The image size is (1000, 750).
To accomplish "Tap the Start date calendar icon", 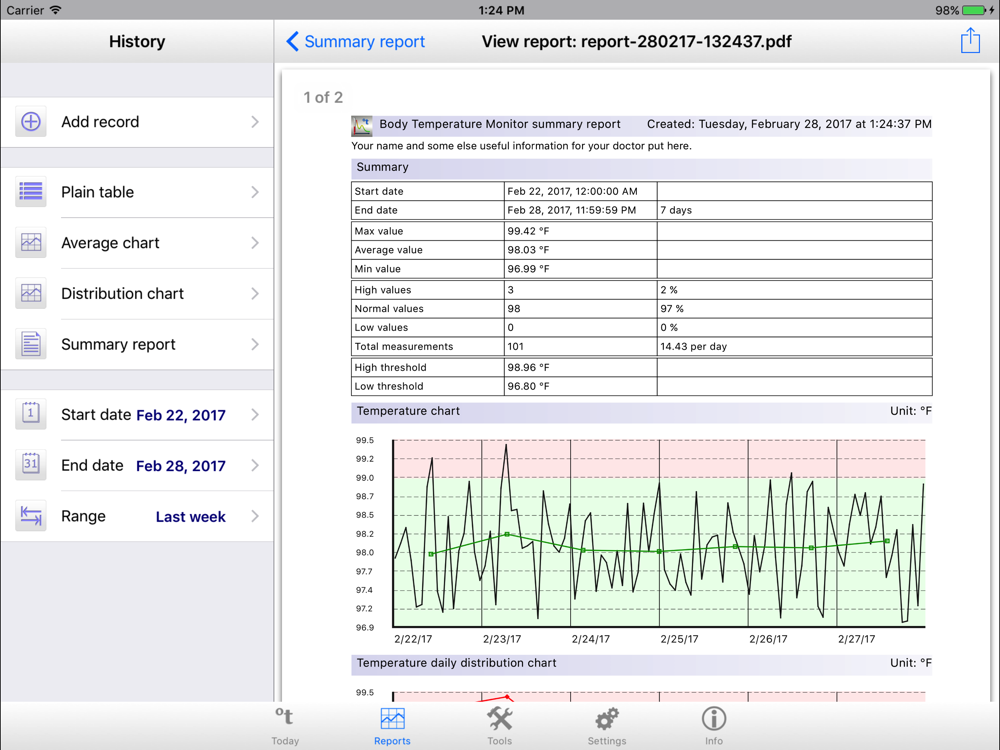I will tap(31, 414).
